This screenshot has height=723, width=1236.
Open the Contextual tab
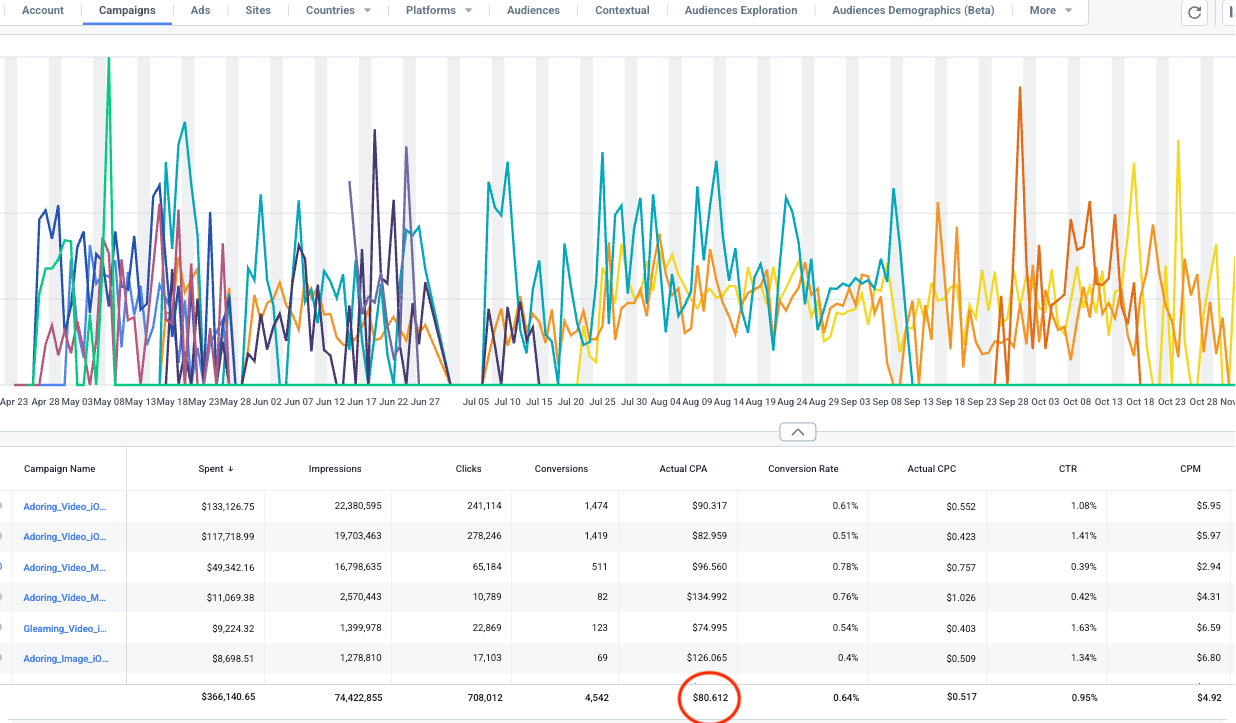pos(622,11)
